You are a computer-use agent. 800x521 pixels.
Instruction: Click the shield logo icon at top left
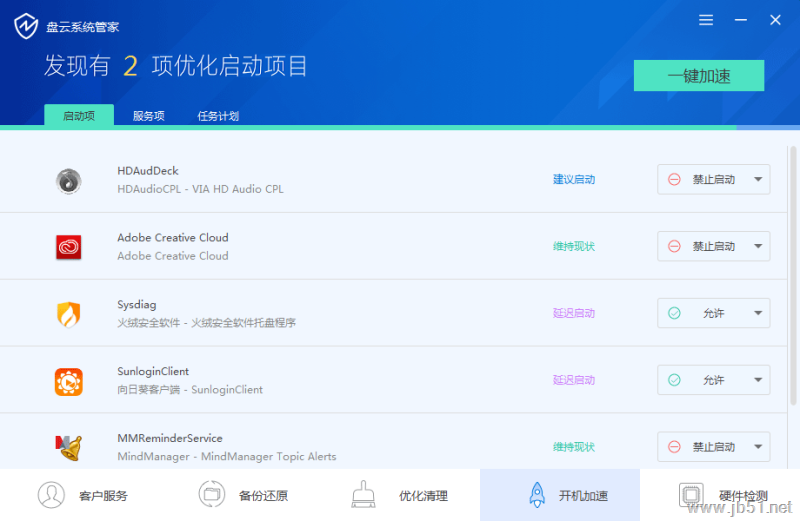[26, 26]
